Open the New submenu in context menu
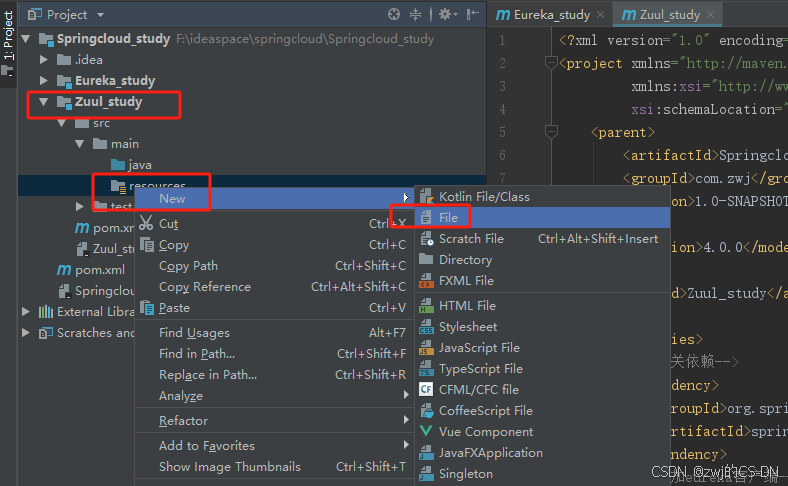This screenshot has height=486, width=788. 274,199
